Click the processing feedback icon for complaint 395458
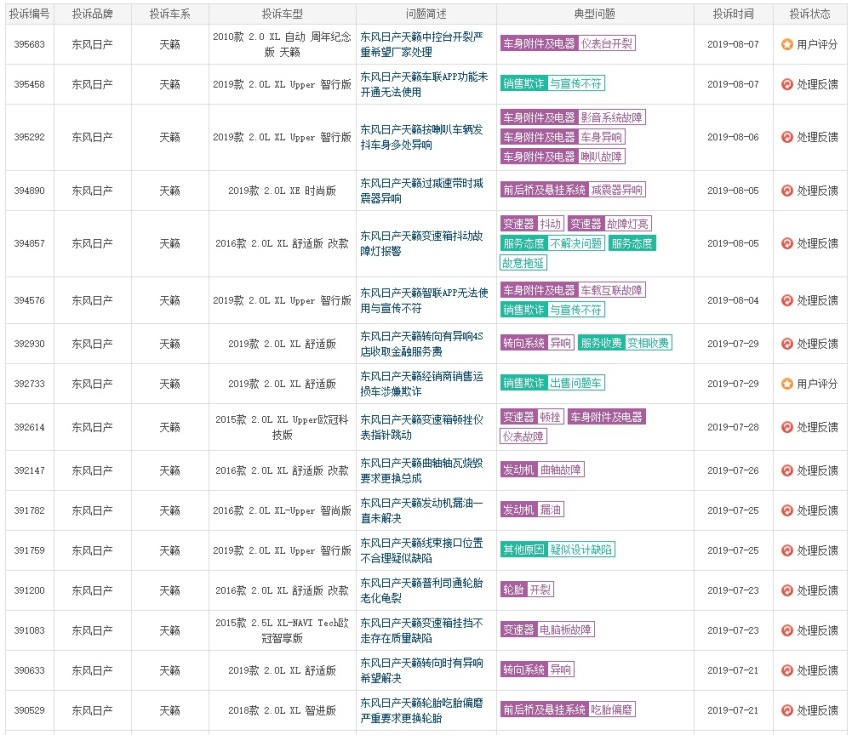Screen dimensions: 852x735 coord(787,84)
